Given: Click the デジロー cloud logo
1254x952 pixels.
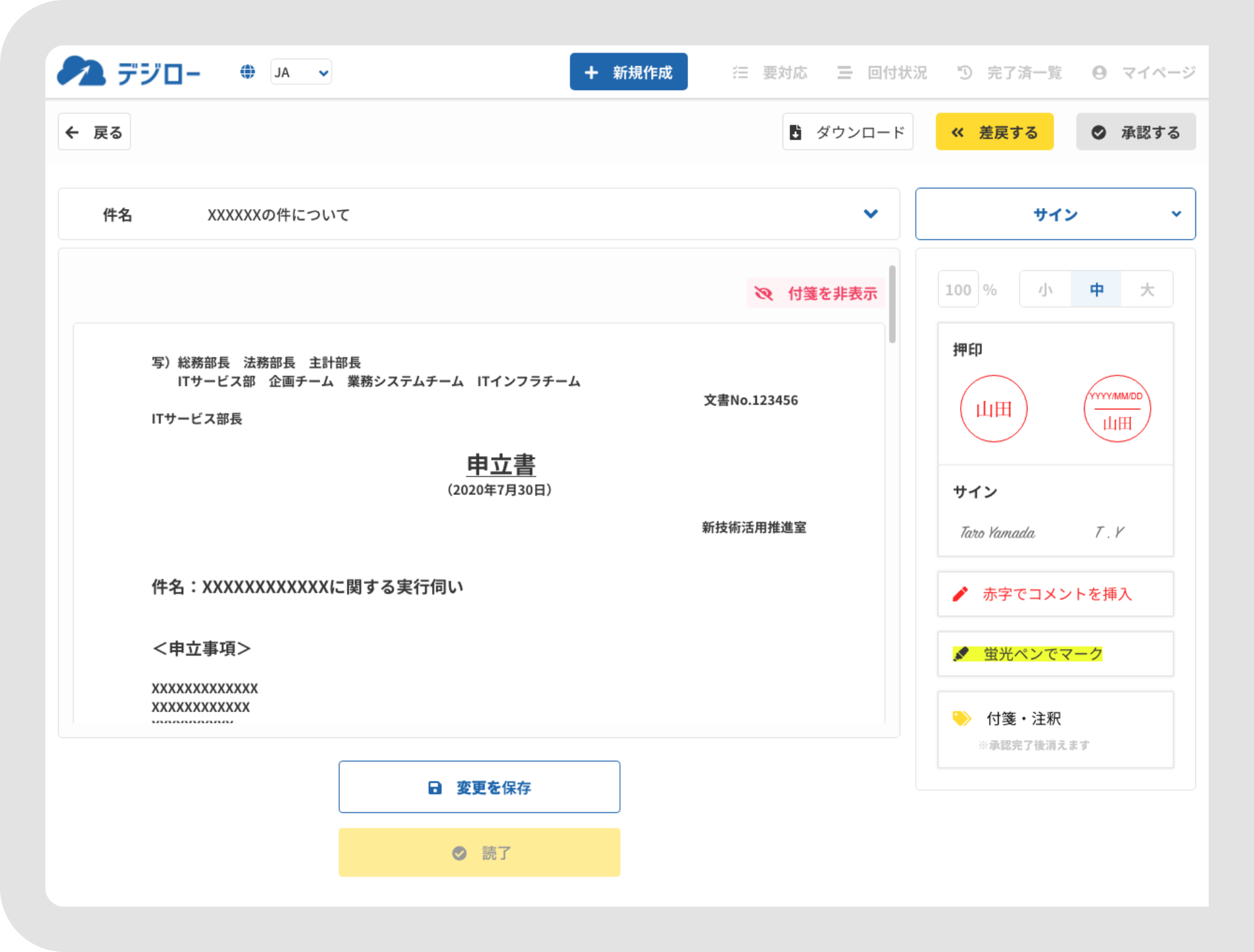Looking at the screenshot, I should (x=128, y=72).
